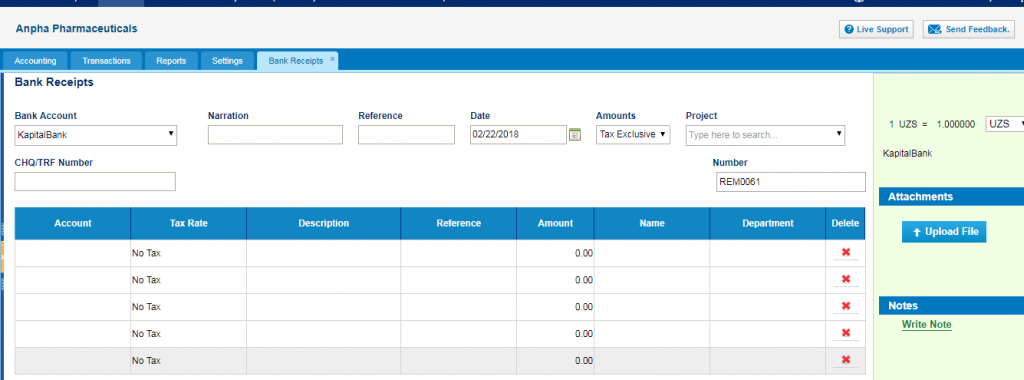Click the Upload File button
The image size is (1024, 380).
(x=944, y=232)
